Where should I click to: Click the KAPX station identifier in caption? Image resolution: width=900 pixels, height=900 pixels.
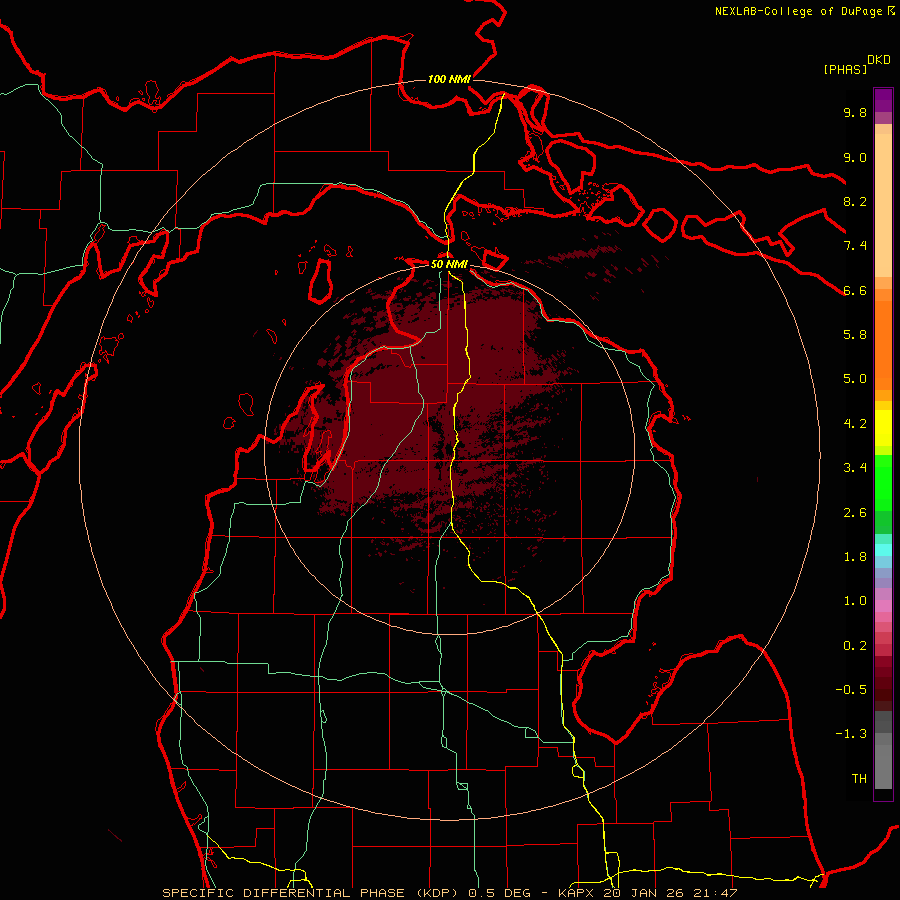point(578,893)
